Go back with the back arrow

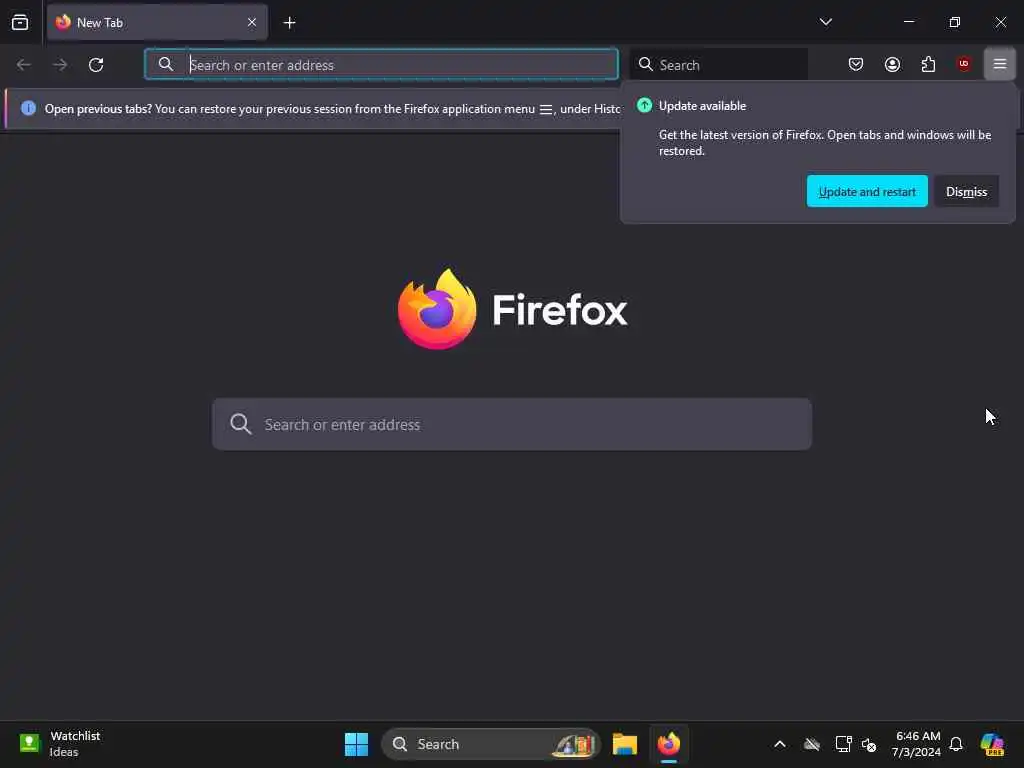24,65
